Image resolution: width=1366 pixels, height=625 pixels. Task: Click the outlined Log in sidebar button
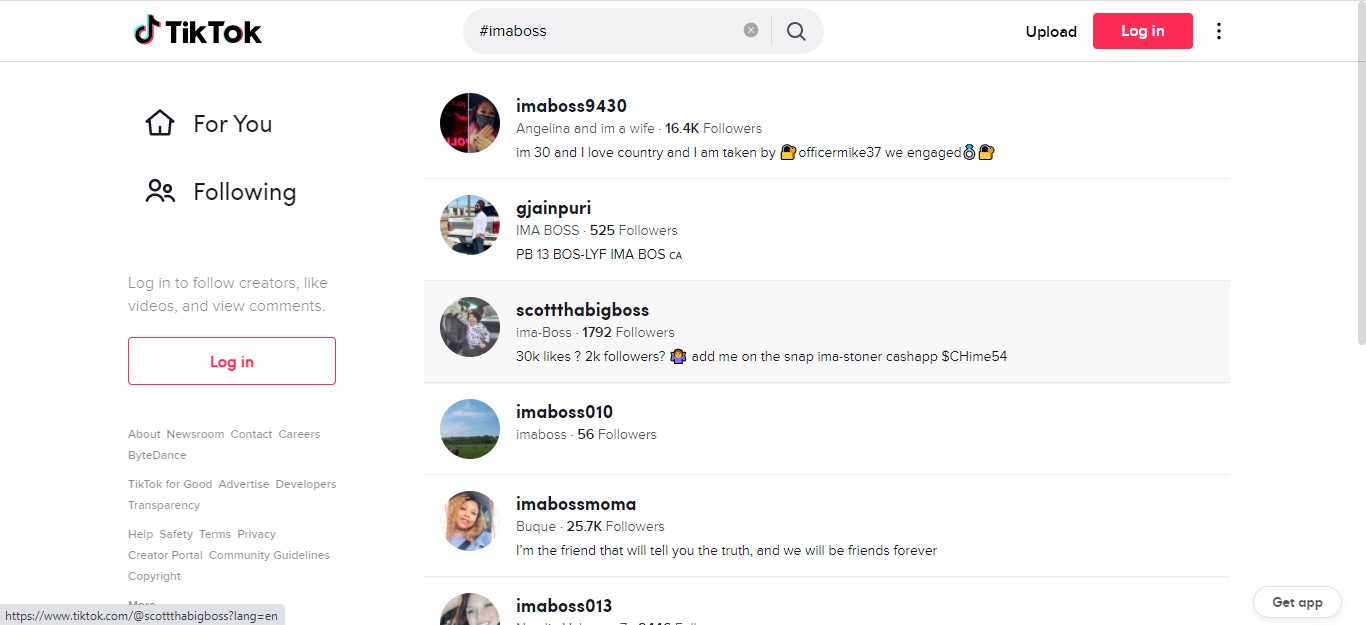click(x=232, y=361)
